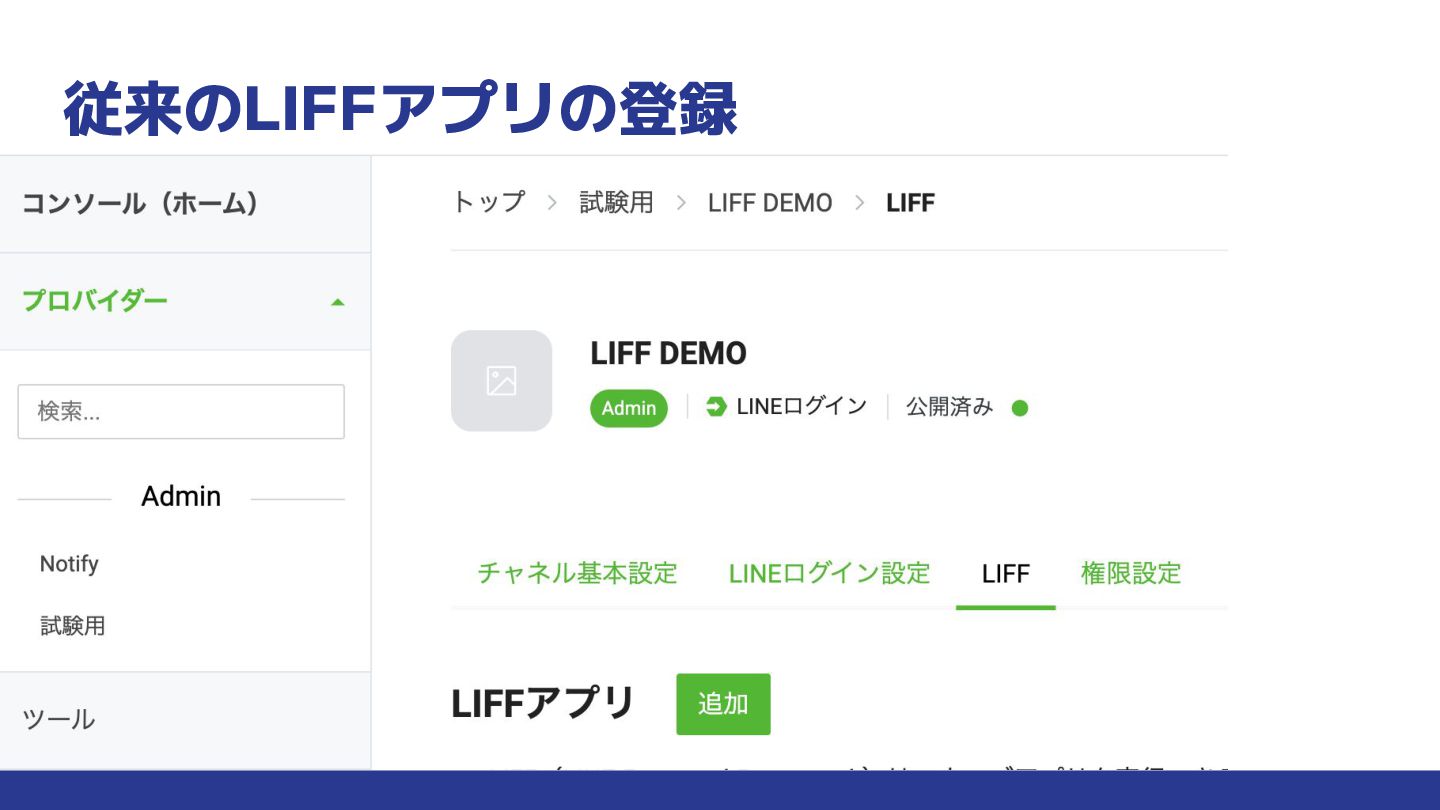Click the green 追加 button
This screenshot has width=1440, height=810.
[723, 704]
